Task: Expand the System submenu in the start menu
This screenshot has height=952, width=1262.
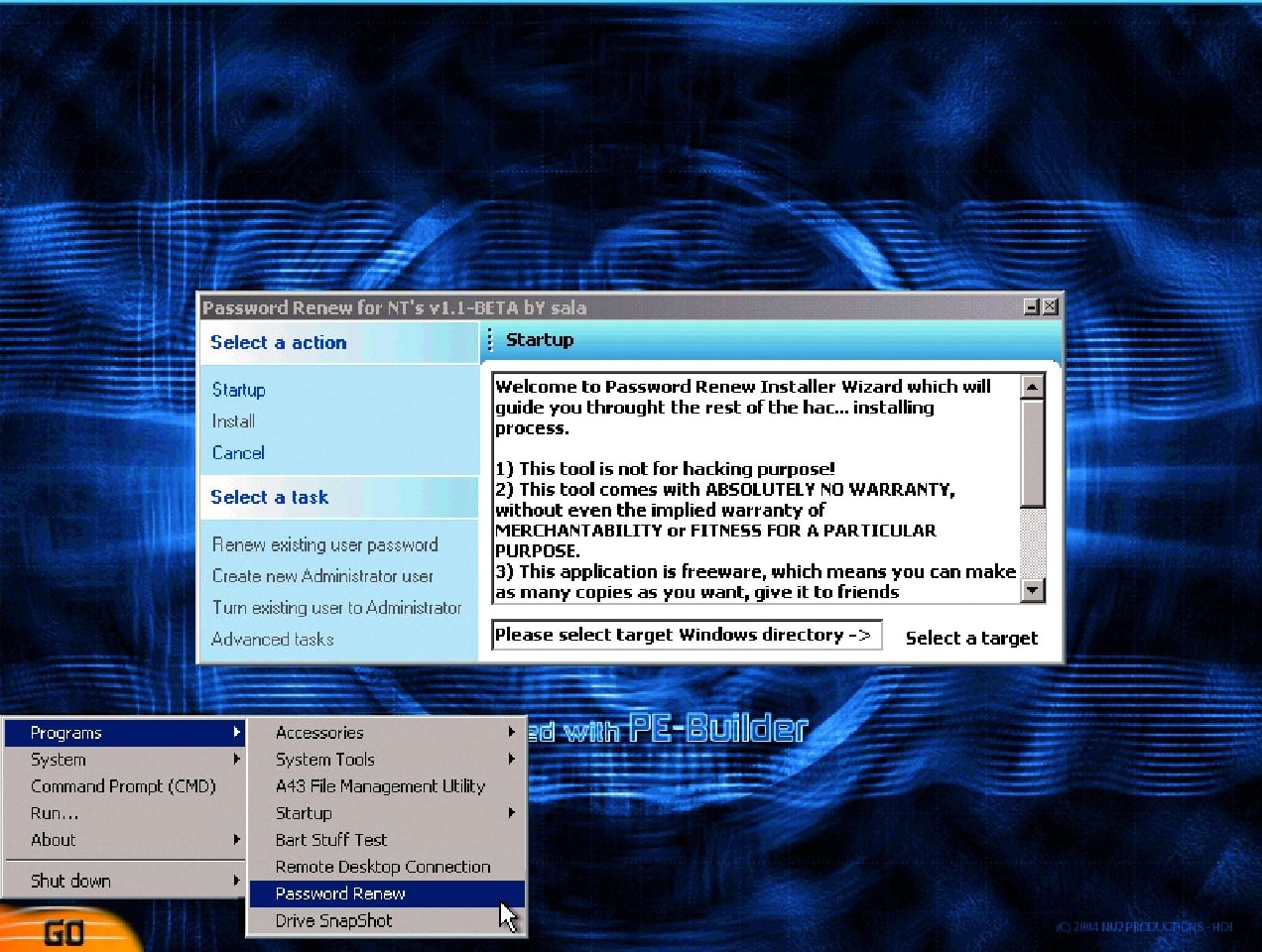Action: click(x=58, y=760)
